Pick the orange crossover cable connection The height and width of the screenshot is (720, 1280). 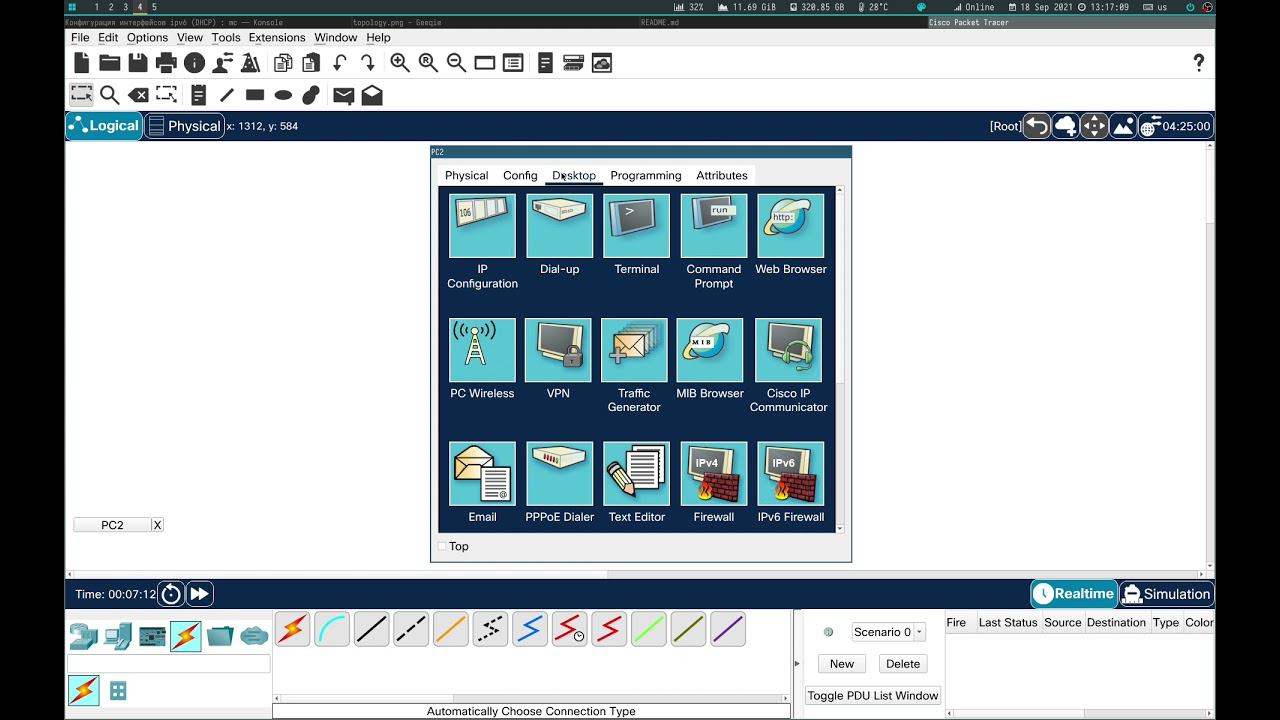pyautogui.click(x=451, y=629)
